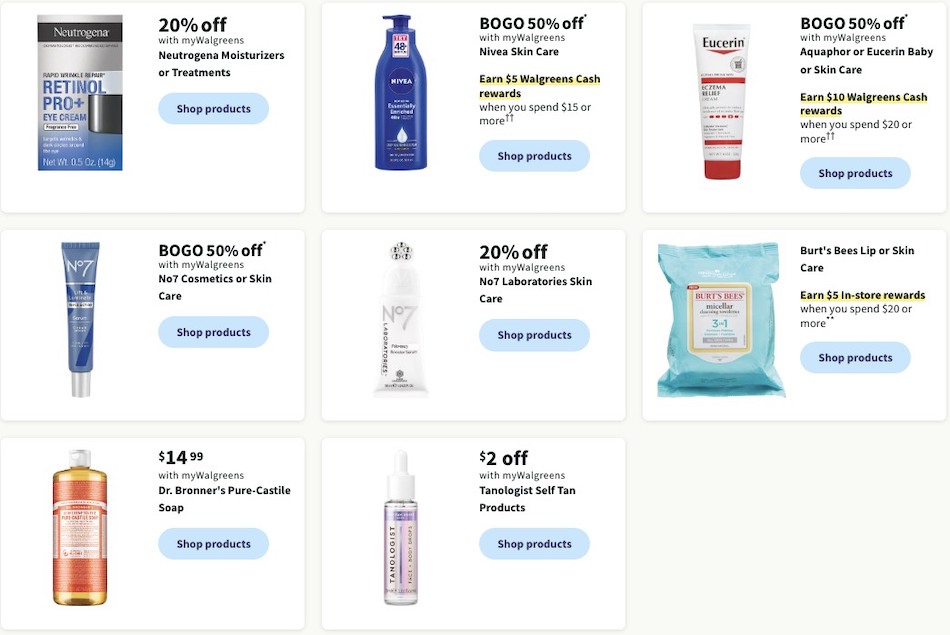Screen dimensions: 950x635
Task: Click Shop products for No7 Laboratories Skin Care
Action: pyautogui.click(x=534, y=336)
